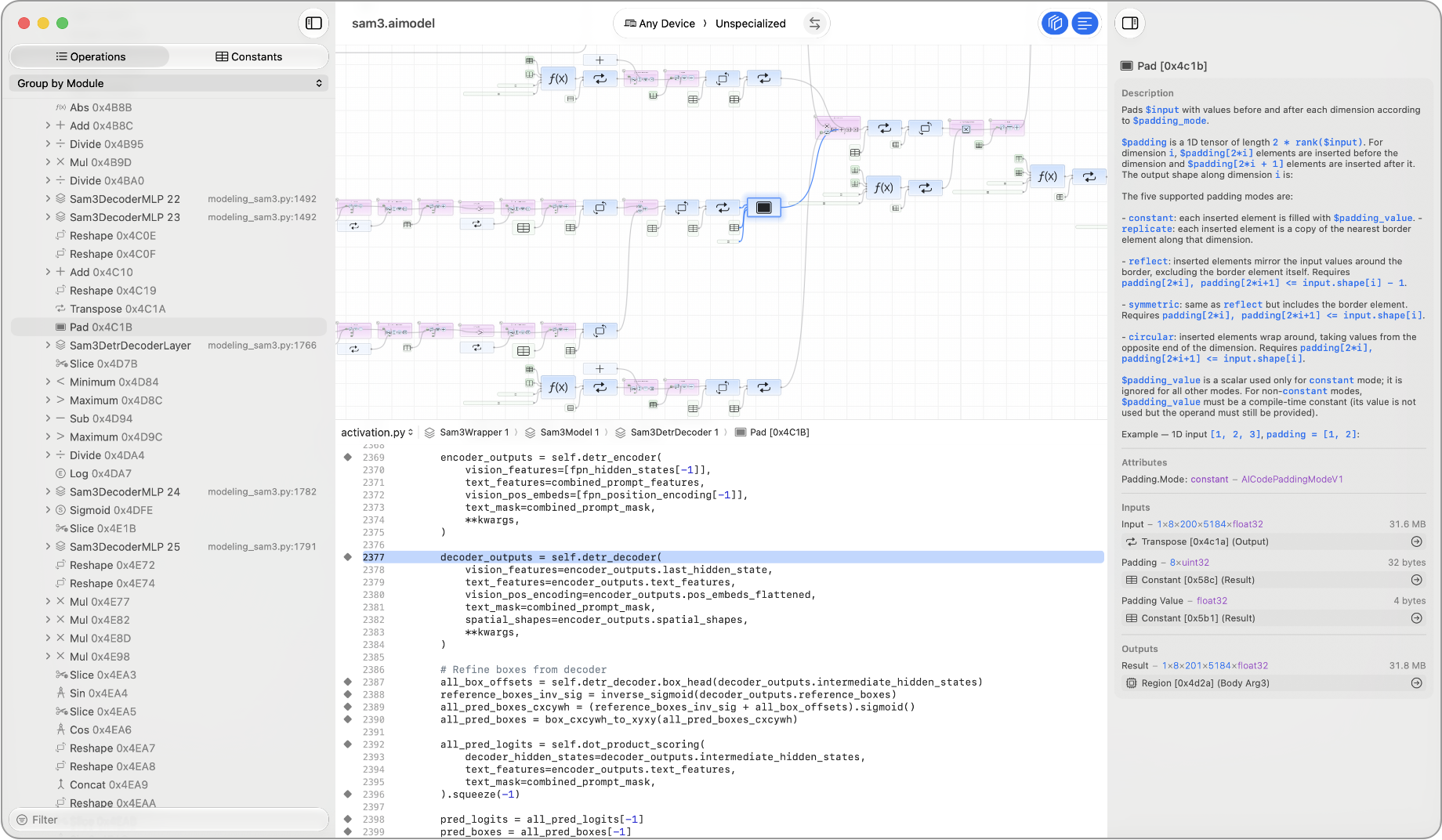Toggle the graph view button
Screen dimensions: 1442x840
pos(1055,24)
